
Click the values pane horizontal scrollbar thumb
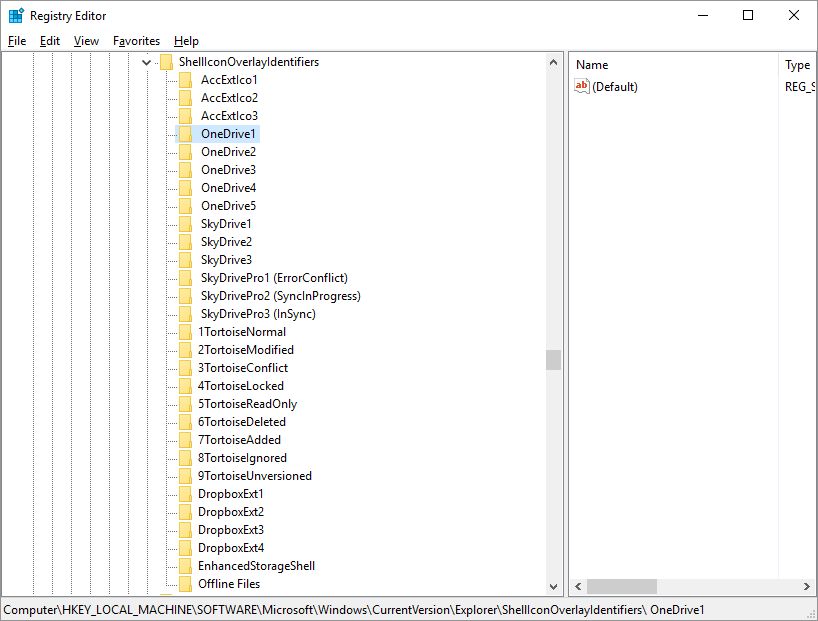click(622, 587)
